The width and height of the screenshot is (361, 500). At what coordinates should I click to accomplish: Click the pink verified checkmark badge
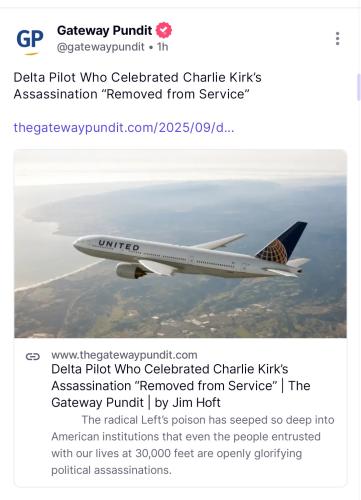(163, 30)
